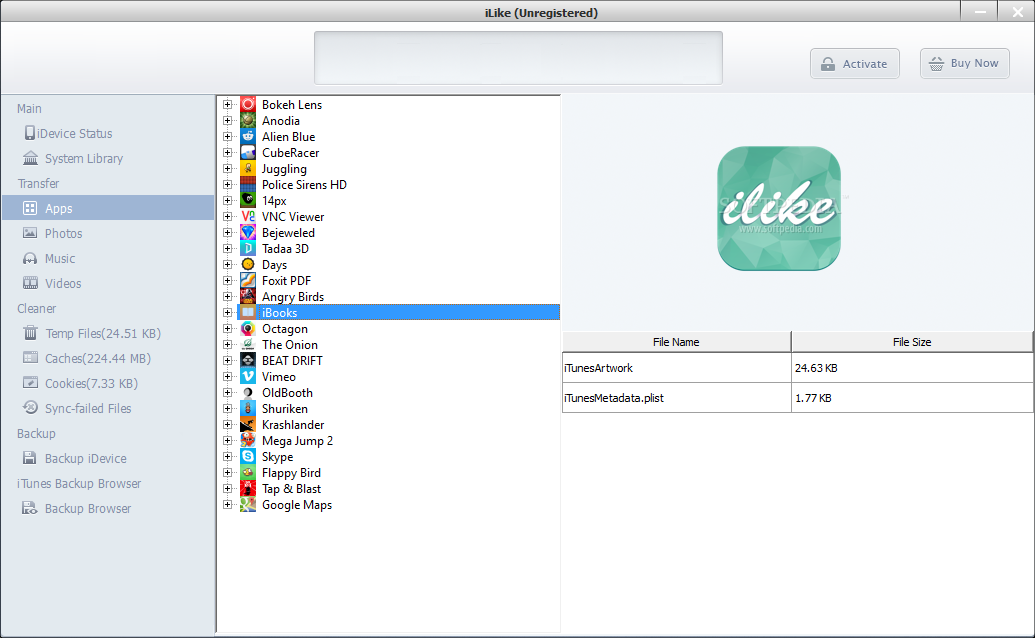Click the Mega Jump 2 icon
The height and width of the screenshot is (638, 1035).
[x=248, y=441]
